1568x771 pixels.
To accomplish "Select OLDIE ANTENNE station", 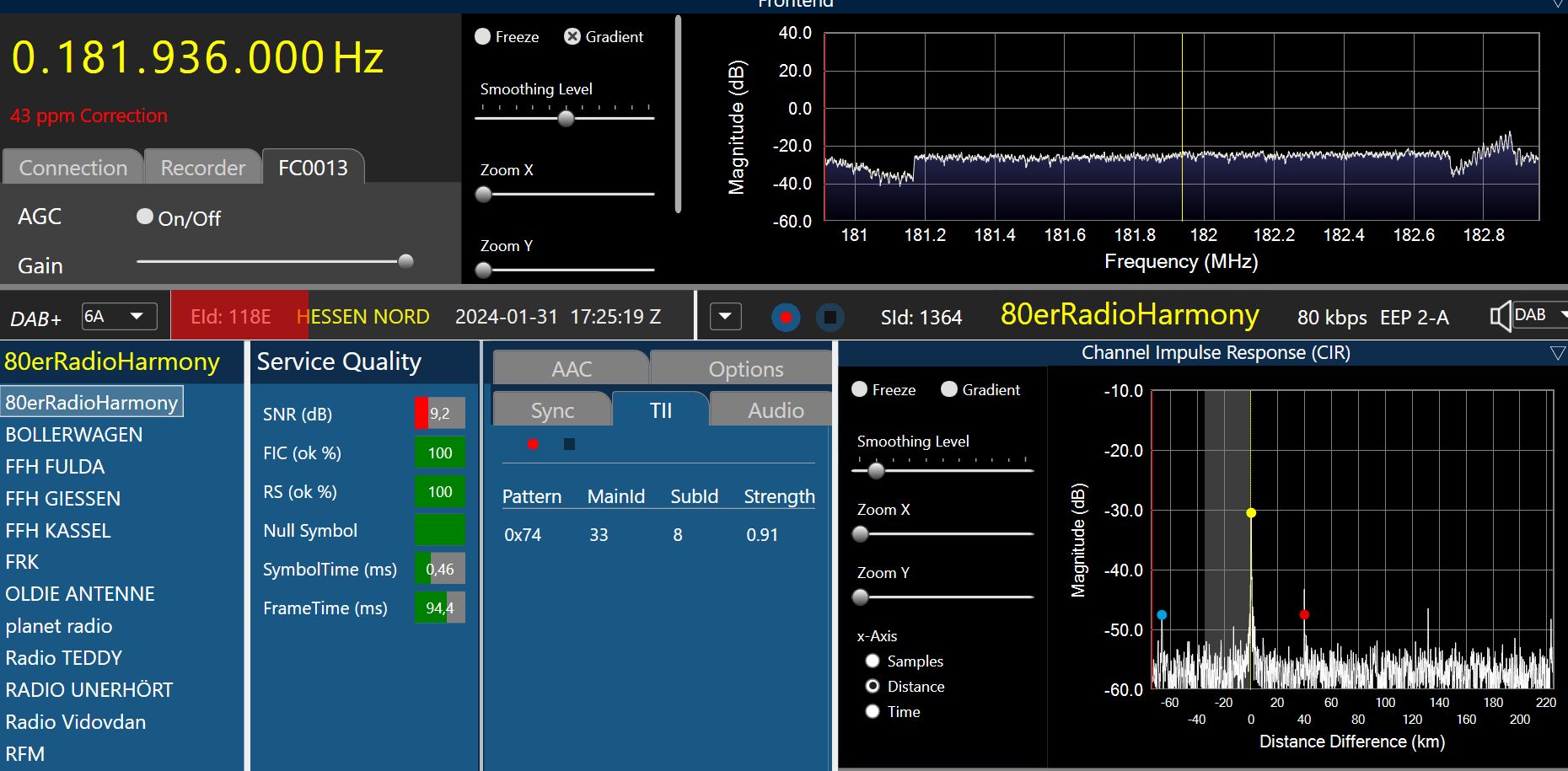I will click(80, 594).
